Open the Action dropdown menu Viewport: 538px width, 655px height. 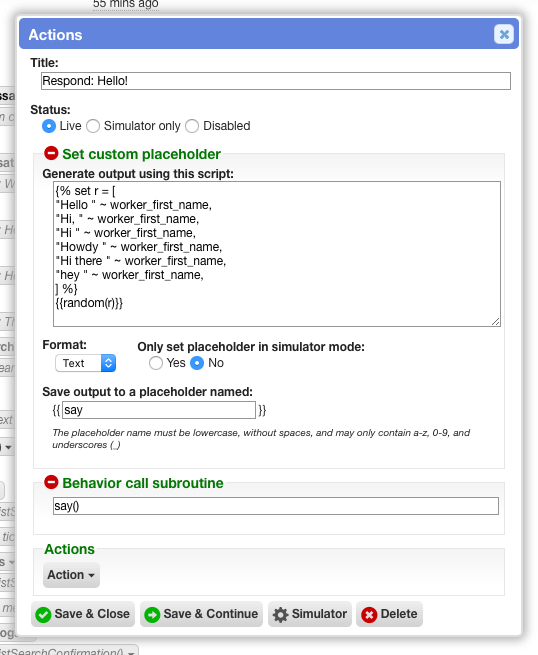pos(71,575)
